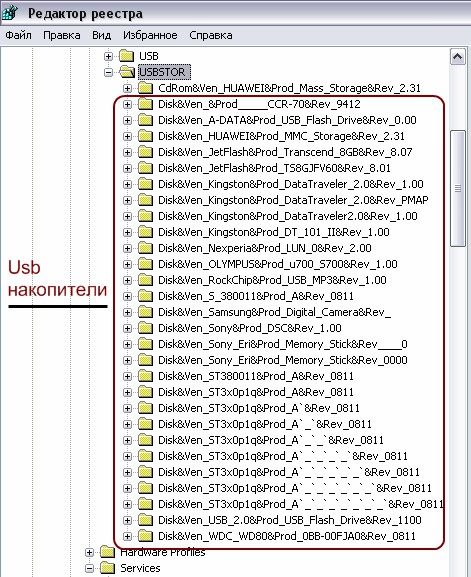The height and width of the screenshot is (577, 471).
Task: Click folder icon of Kingston DataTraveler_2.0 Rev_PMAP
Action: 146,200
